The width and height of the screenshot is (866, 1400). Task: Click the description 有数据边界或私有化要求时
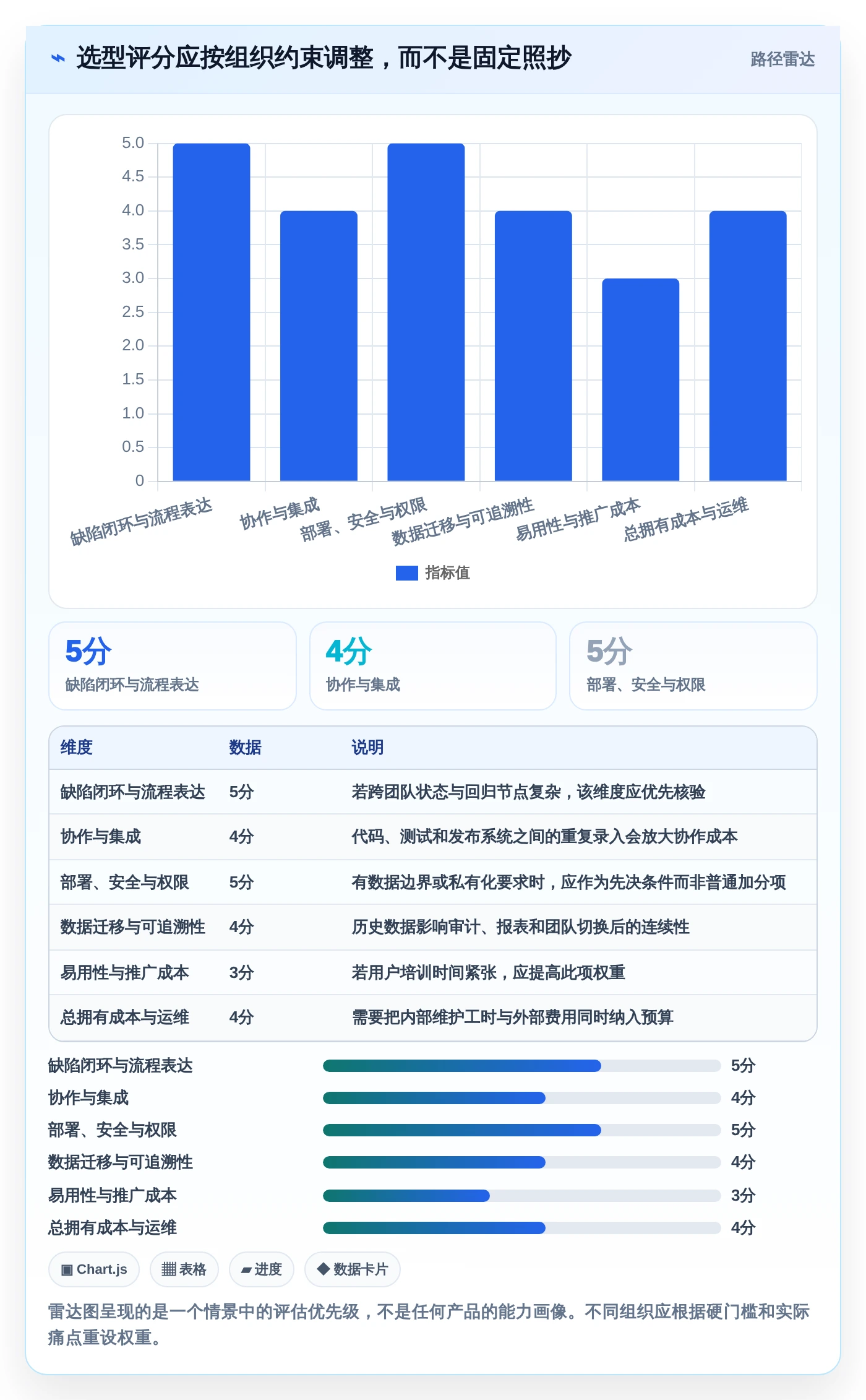pos(569,883)
